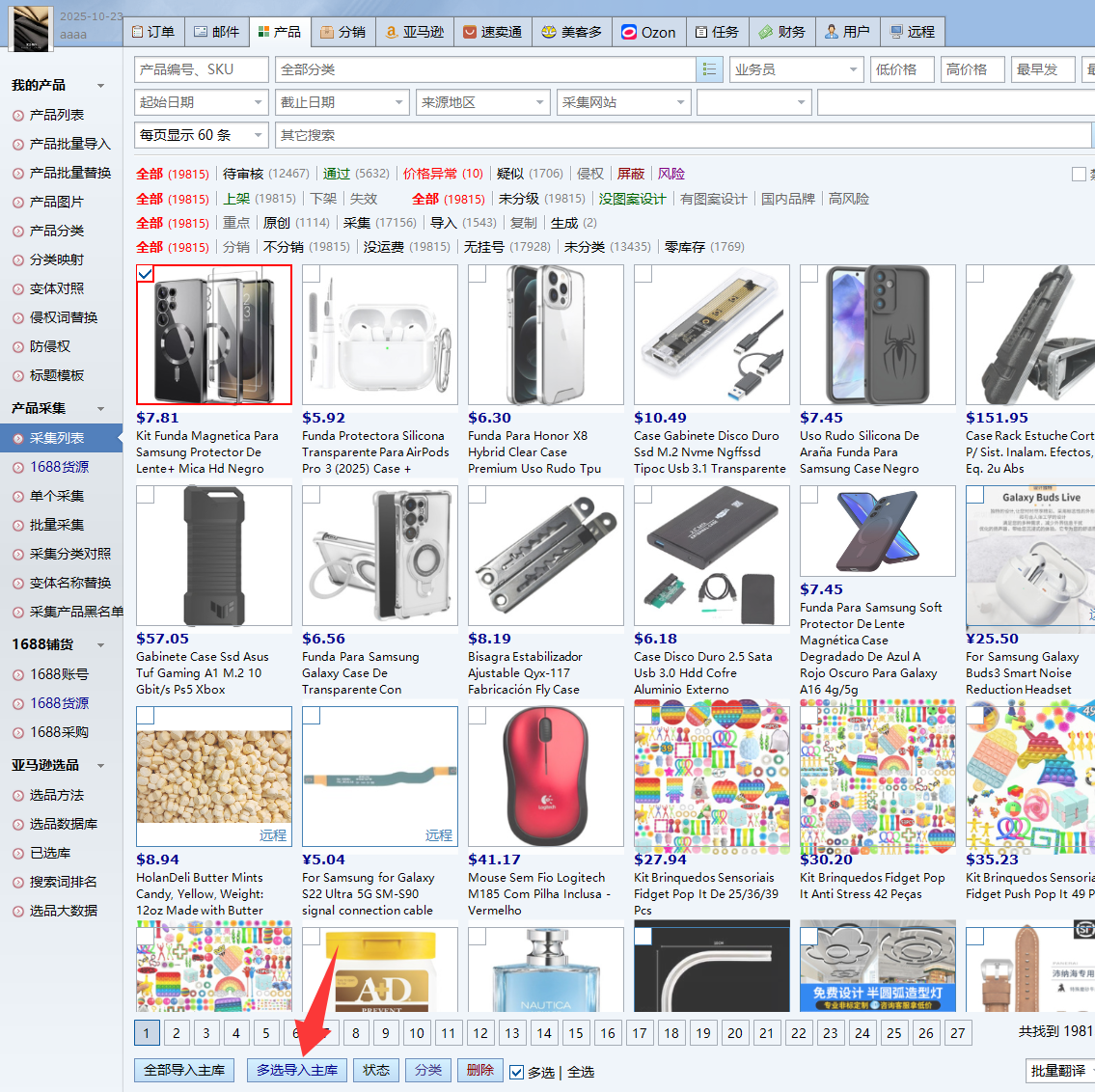Click the category list icon beside 全部分类

pyautogui.click(x=709, y=69)
